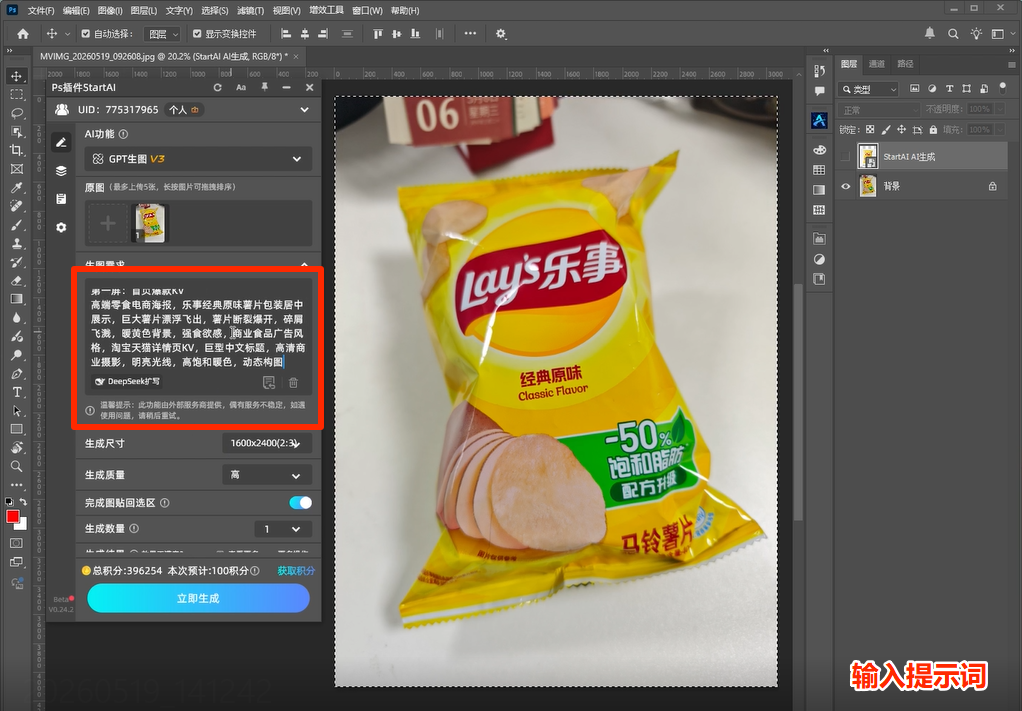
Task: Toggle the 自动选择 checkbox
Action: coord(85,34)
